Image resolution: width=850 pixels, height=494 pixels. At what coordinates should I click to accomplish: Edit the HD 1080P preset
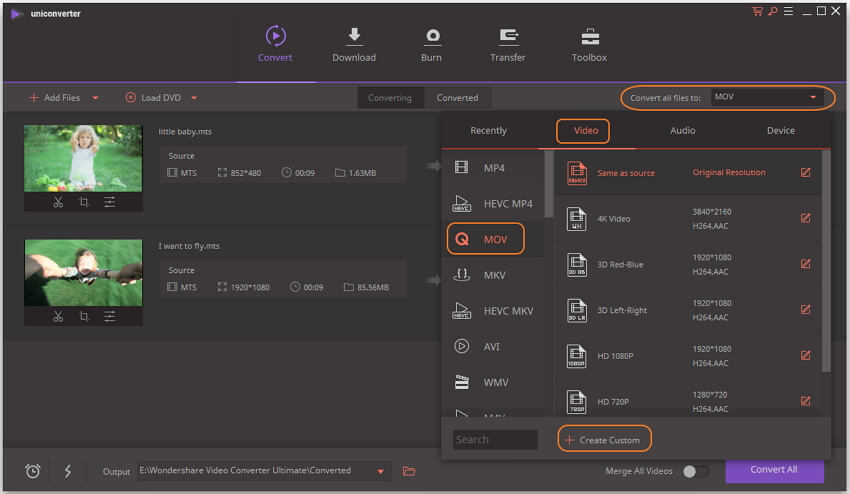(806, 356)
